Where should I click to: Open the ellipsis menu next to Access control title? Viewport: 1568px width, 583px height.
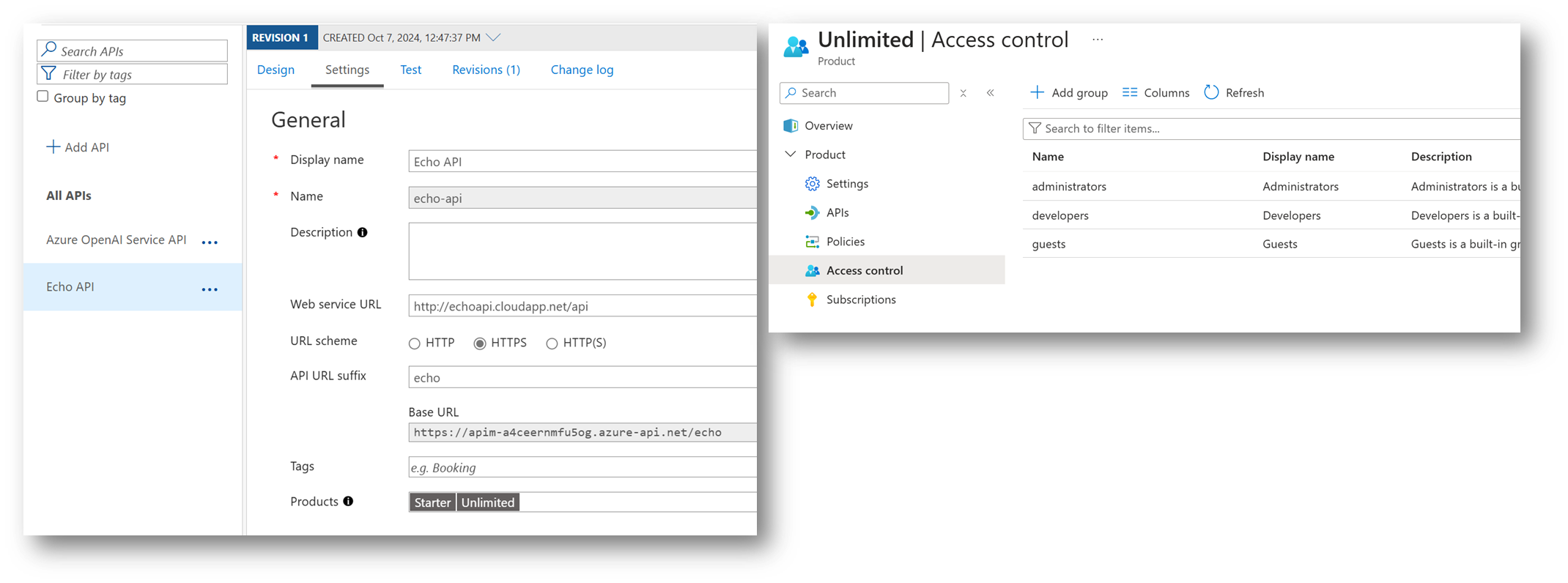point(1097,40)
